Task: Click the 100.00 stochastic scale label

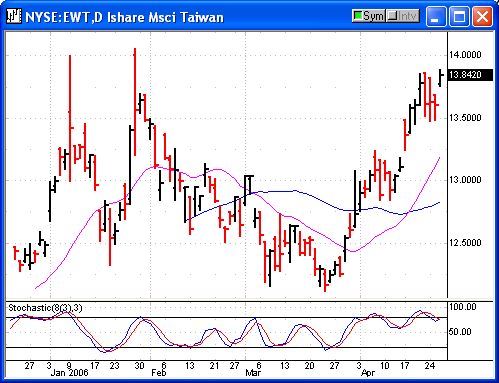Action: point(462,307)
